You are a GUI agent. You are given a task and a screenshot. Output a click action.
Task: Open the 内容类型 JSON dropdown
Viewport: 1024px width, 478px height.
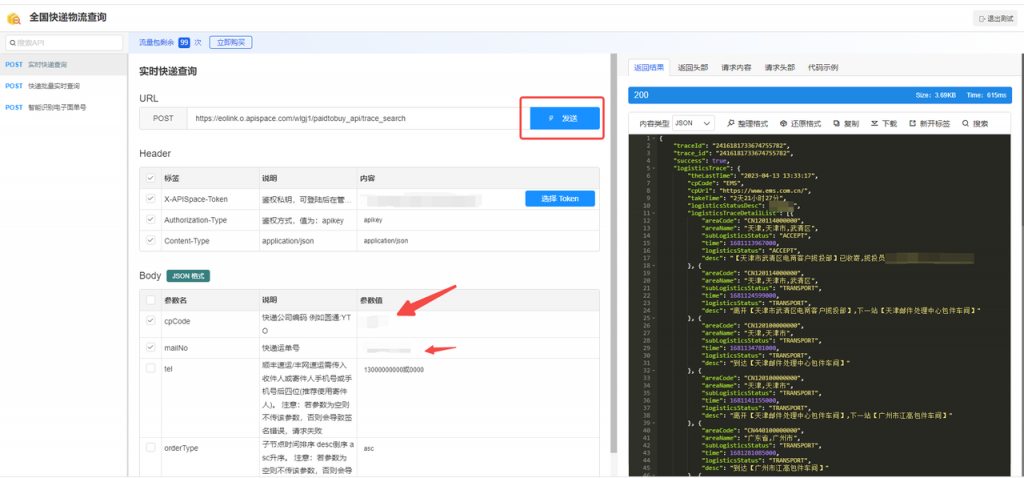[x=694, y=123]
